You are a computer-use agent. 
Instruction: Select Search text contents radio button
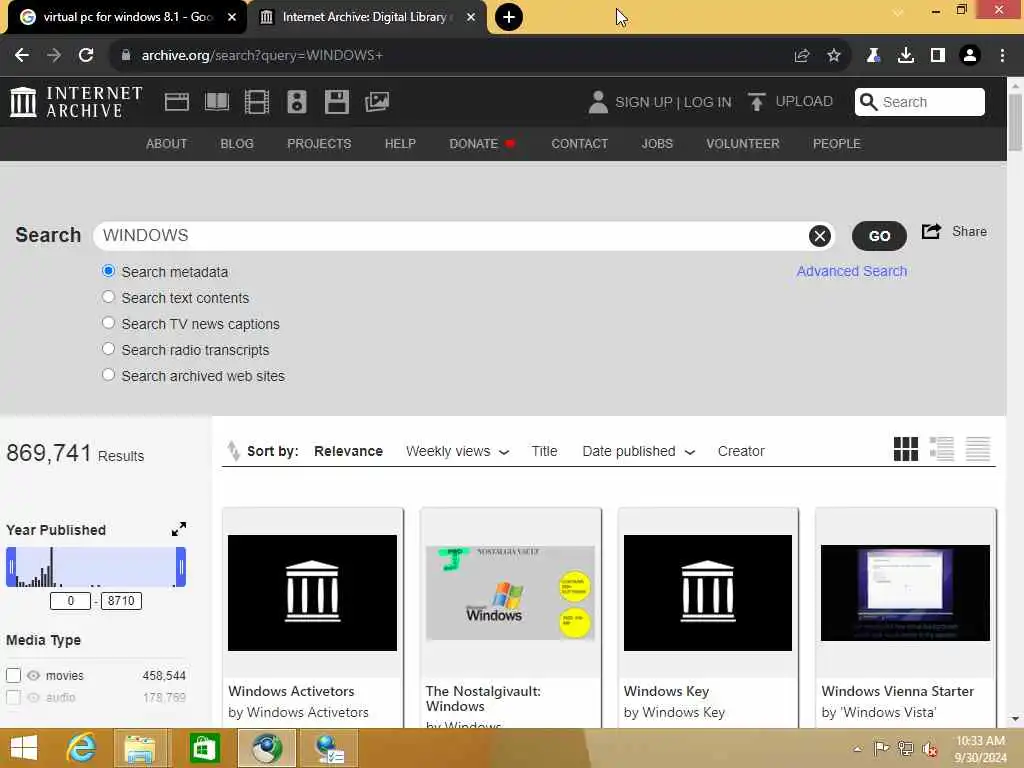(x=108, y=296)
